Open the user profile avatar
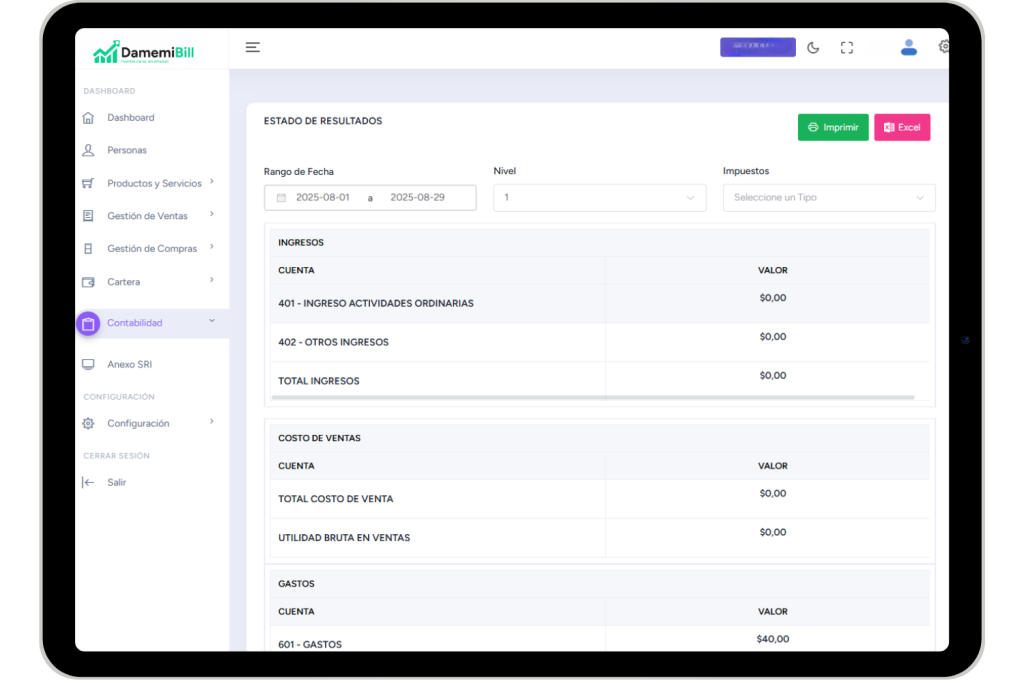The width and height of the screenshot is (1024, 683). tap(908, 47)
